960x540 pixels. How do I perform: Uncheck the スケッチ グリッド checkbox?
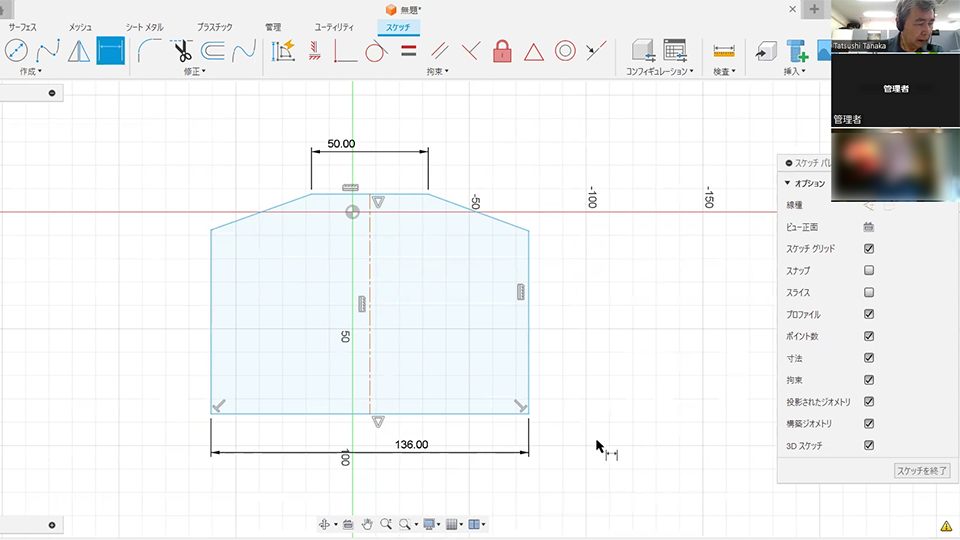pos(869,249)
